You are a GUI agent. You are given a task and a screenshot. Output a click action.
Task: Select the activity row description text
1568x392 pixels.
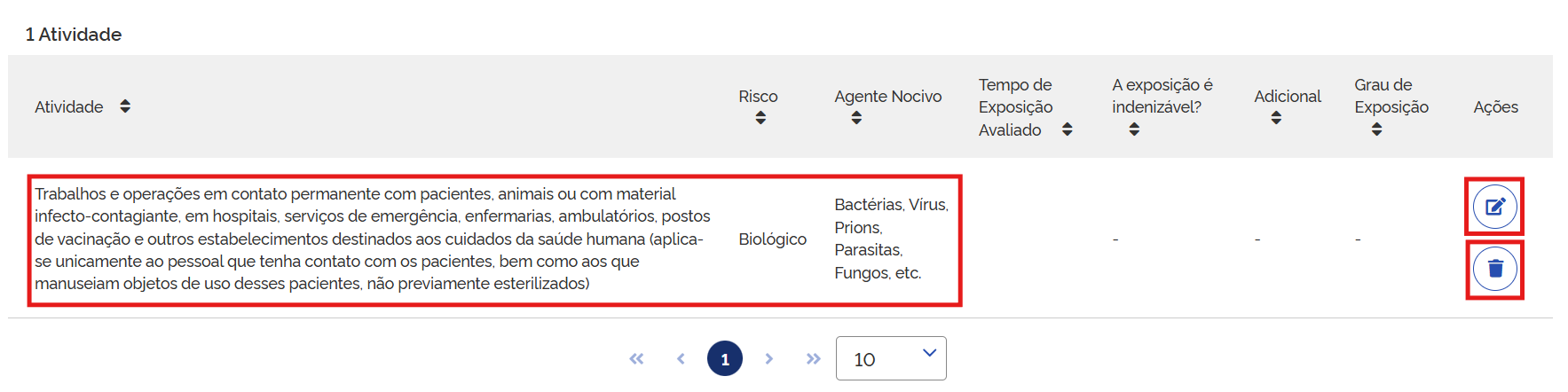[373, 239]
